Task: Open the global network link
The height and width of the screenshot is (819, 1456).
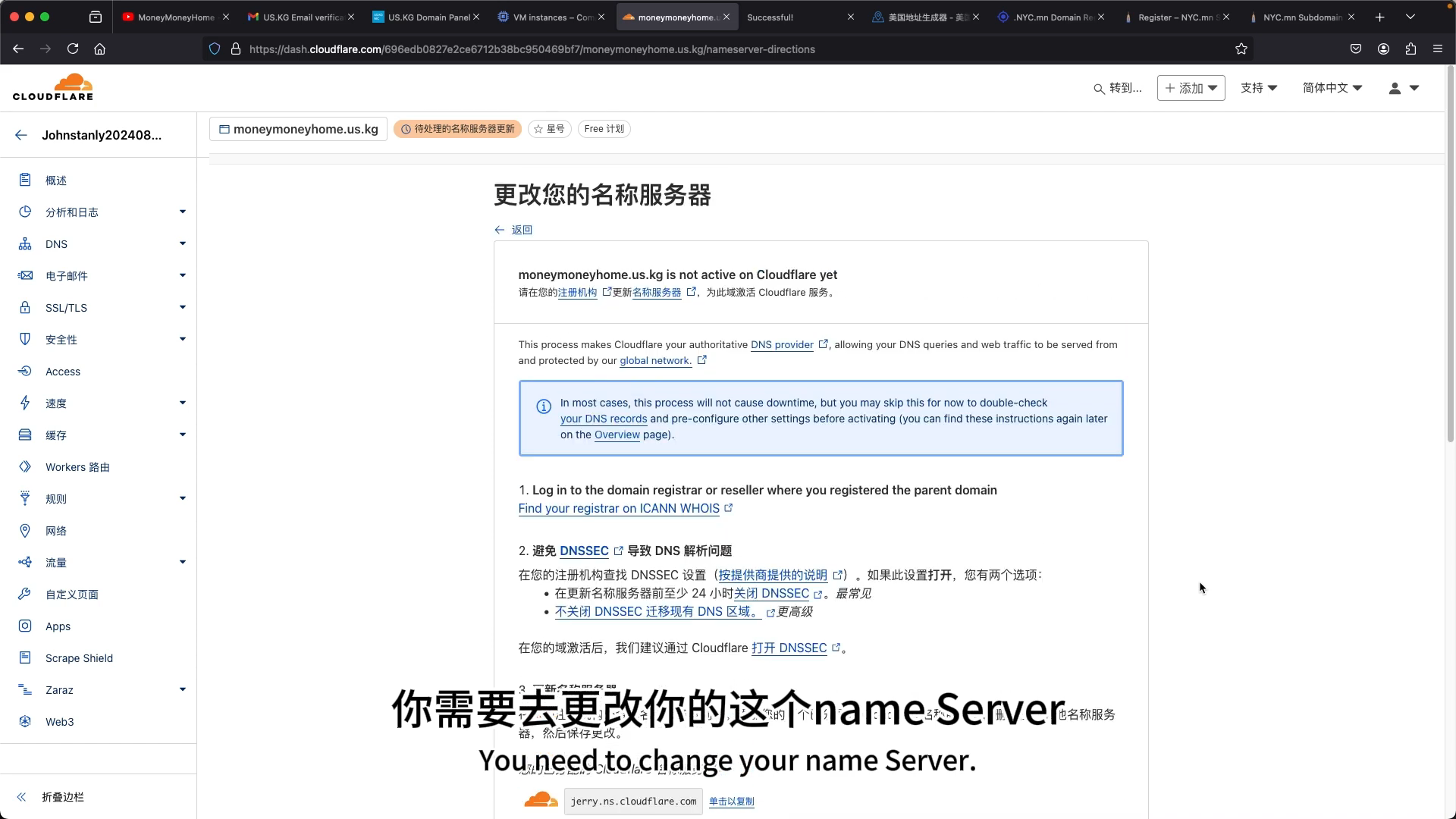Action: (662, 360)
